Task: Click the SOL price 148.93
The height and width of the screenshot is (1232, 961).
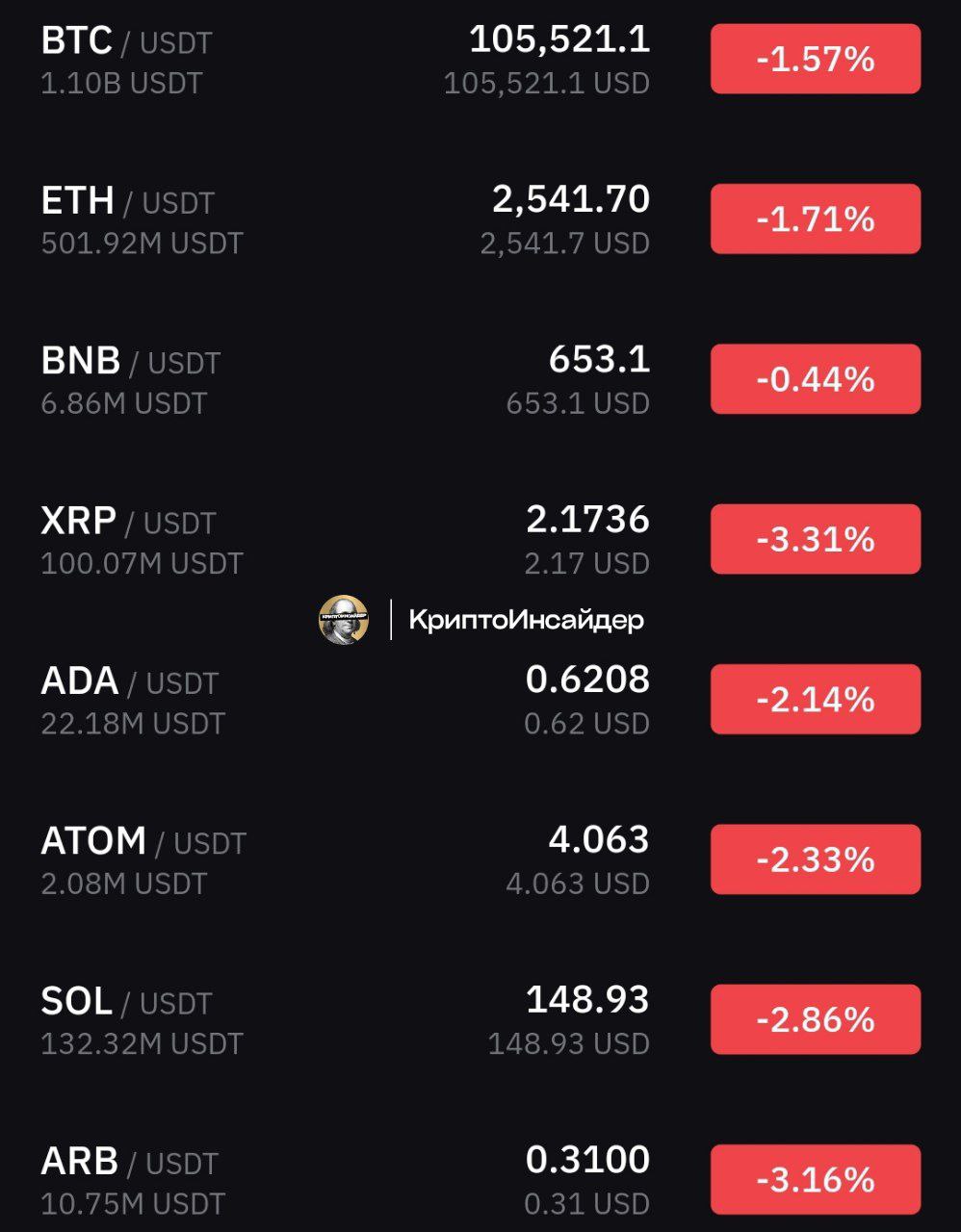Action: (587, 1000)
